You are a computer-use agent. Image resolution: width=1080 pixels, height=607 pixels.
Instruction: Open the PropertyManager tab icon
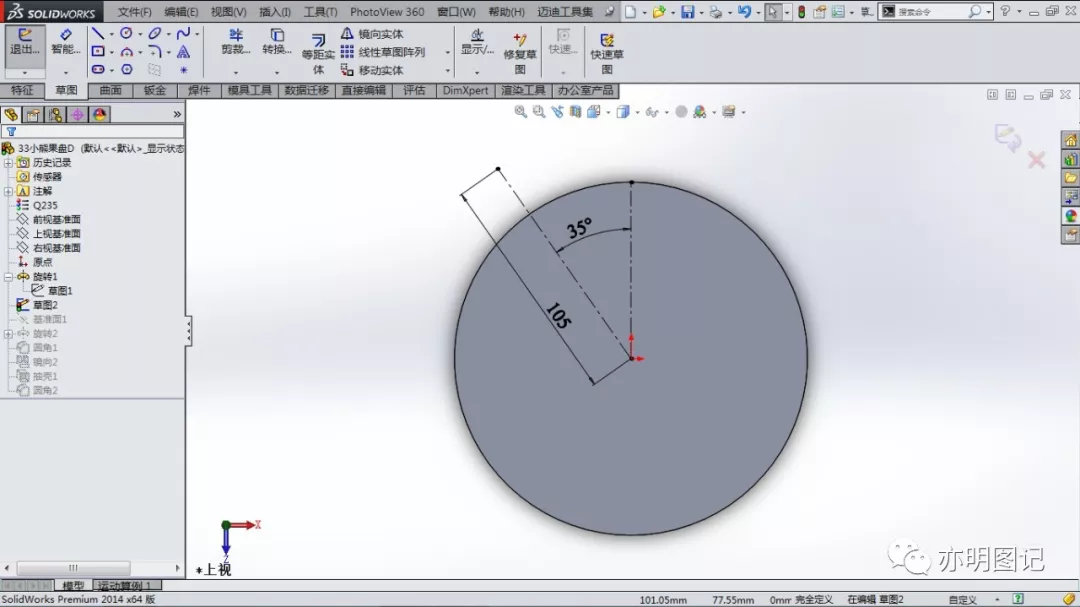(33, 114)
